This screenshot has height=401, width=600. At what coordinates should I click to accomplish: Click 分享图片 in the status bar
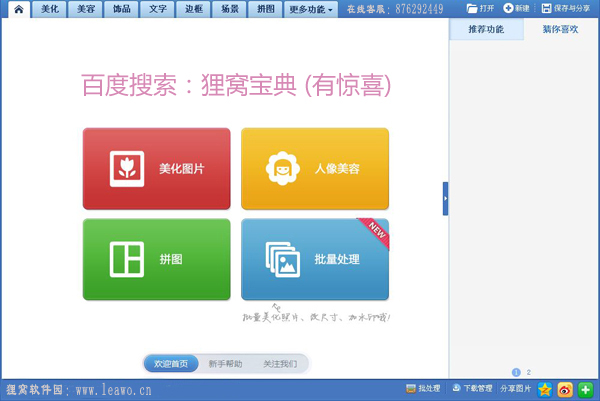[x=515, y=389]
